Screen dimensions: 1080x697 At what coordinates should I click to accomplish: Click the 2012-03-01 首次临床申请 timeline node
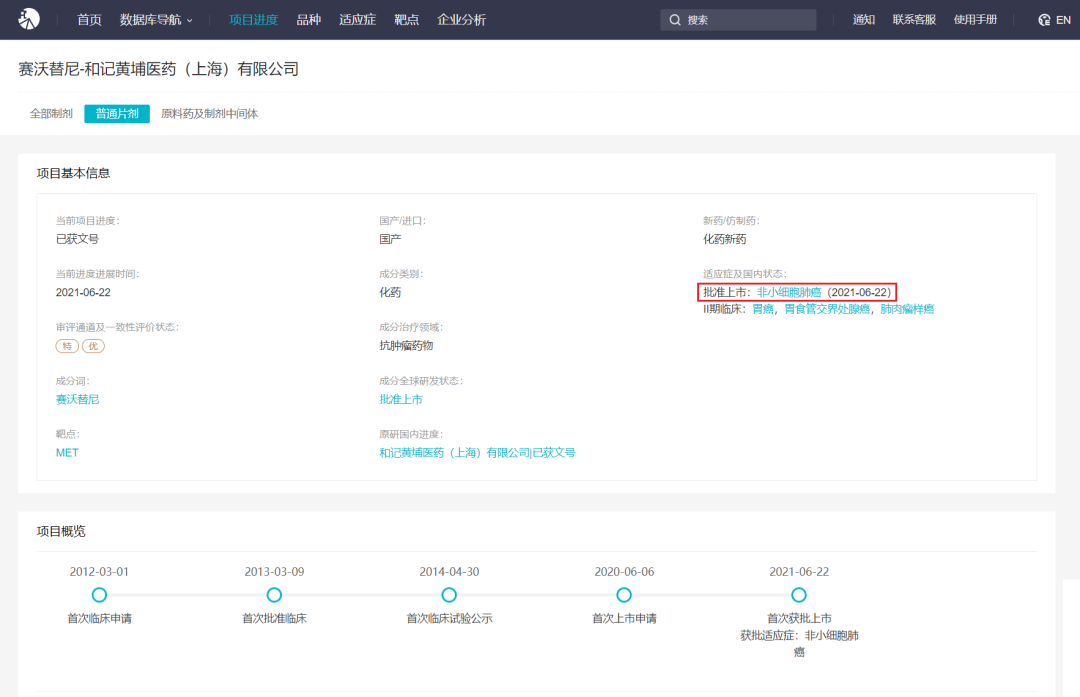pos(99,595)
